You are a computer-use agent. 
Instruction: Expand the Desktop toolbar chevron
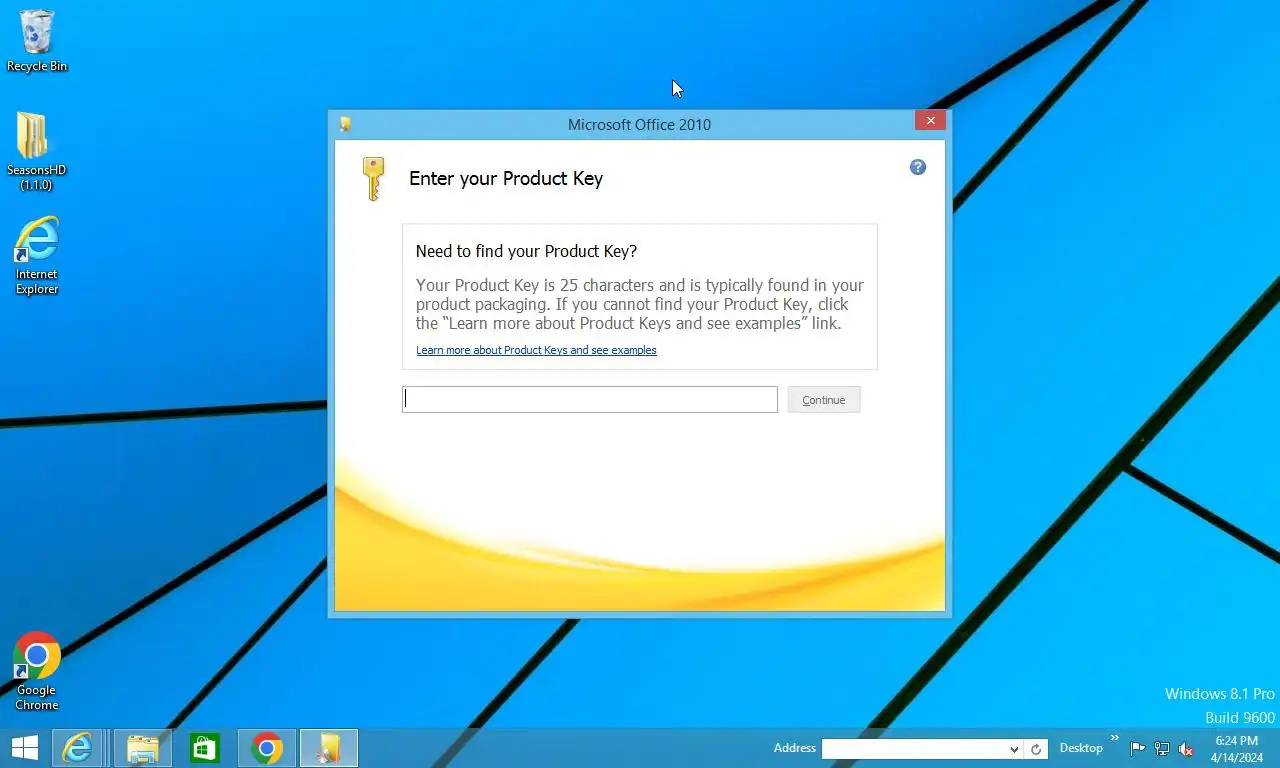(1115, 739)
